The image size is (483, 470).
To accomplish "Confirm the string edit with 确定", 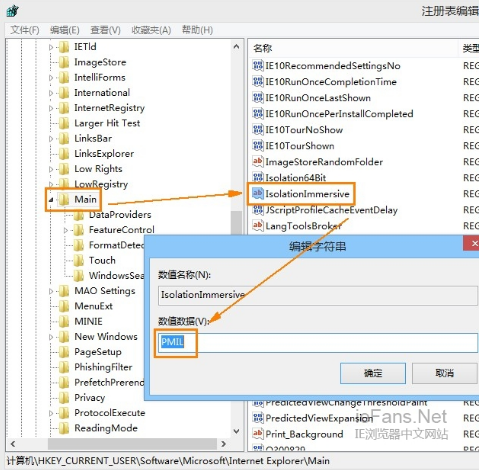I will 373,373.
